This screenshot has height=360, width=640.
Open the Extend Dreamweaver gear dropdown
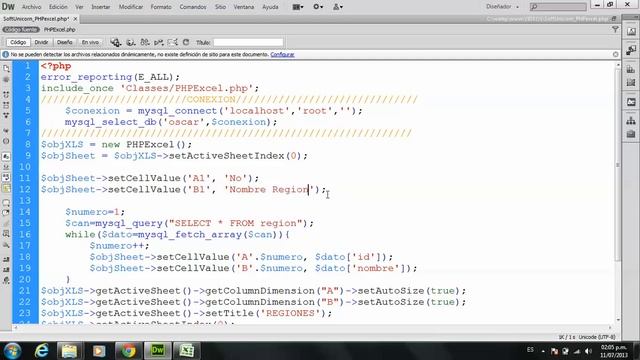pyautogui.click(x=318, y=7)
